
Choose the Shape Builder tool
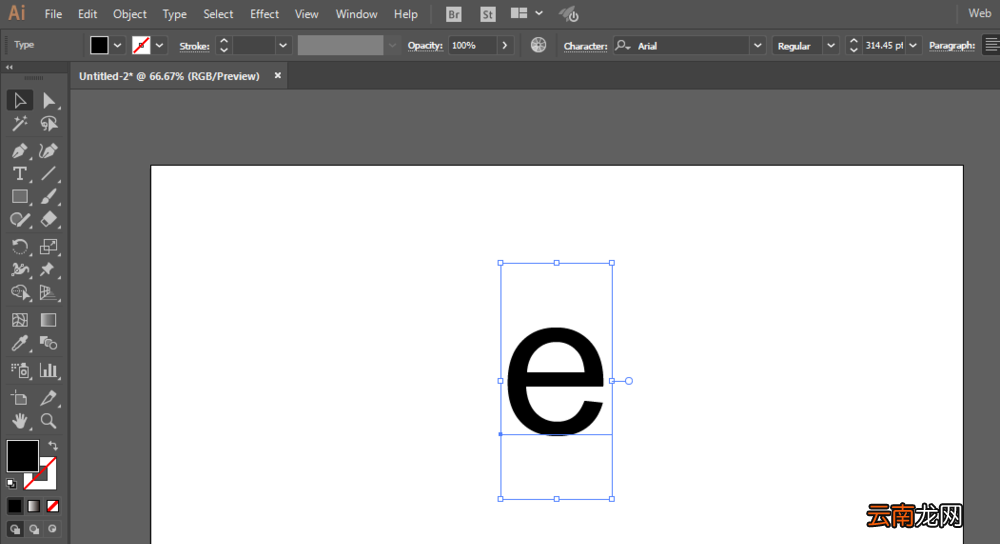pyautogui.click(x=20, y=293)
